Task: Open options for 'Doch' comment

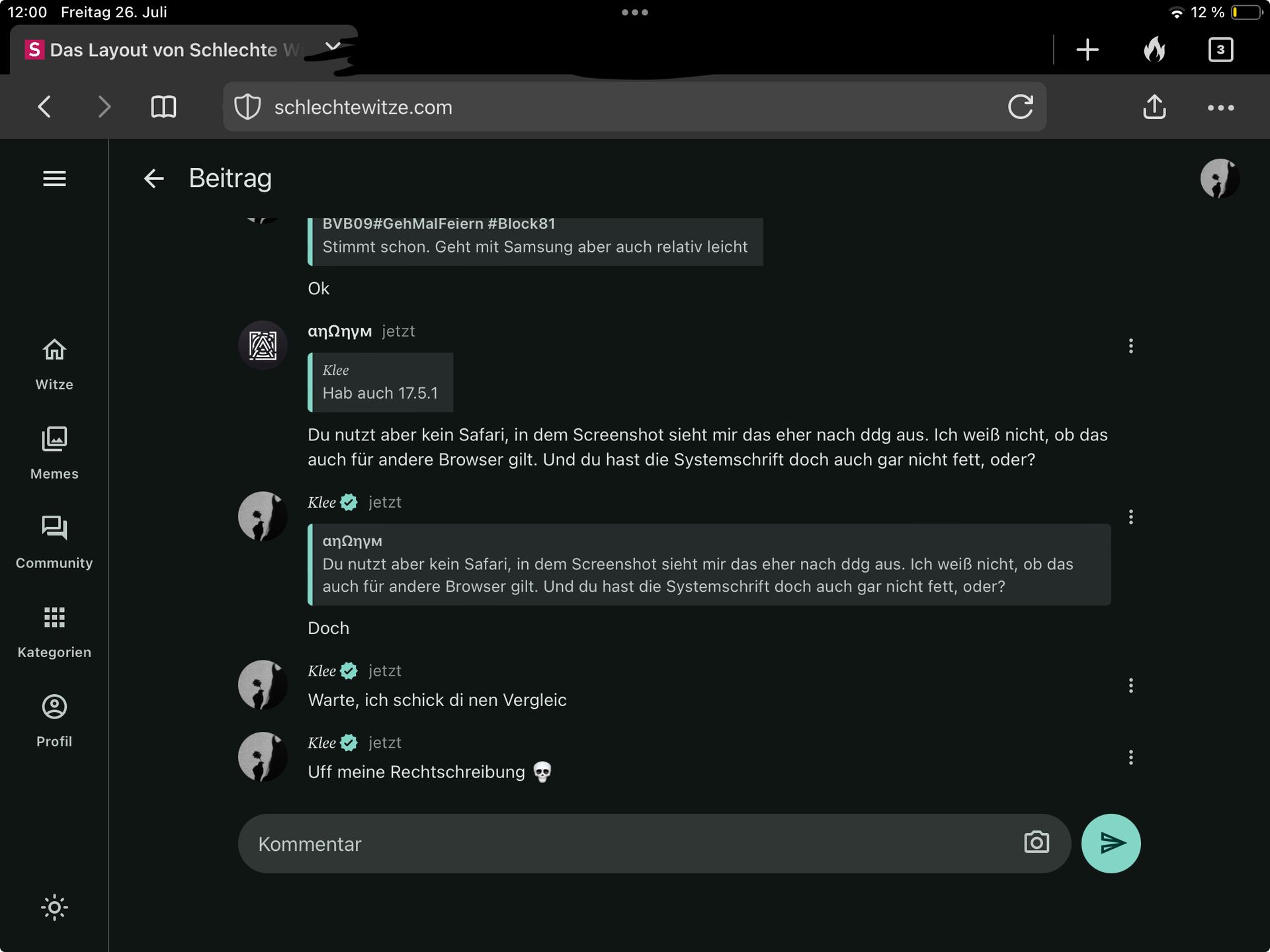Action: (x=1130, y=517)
